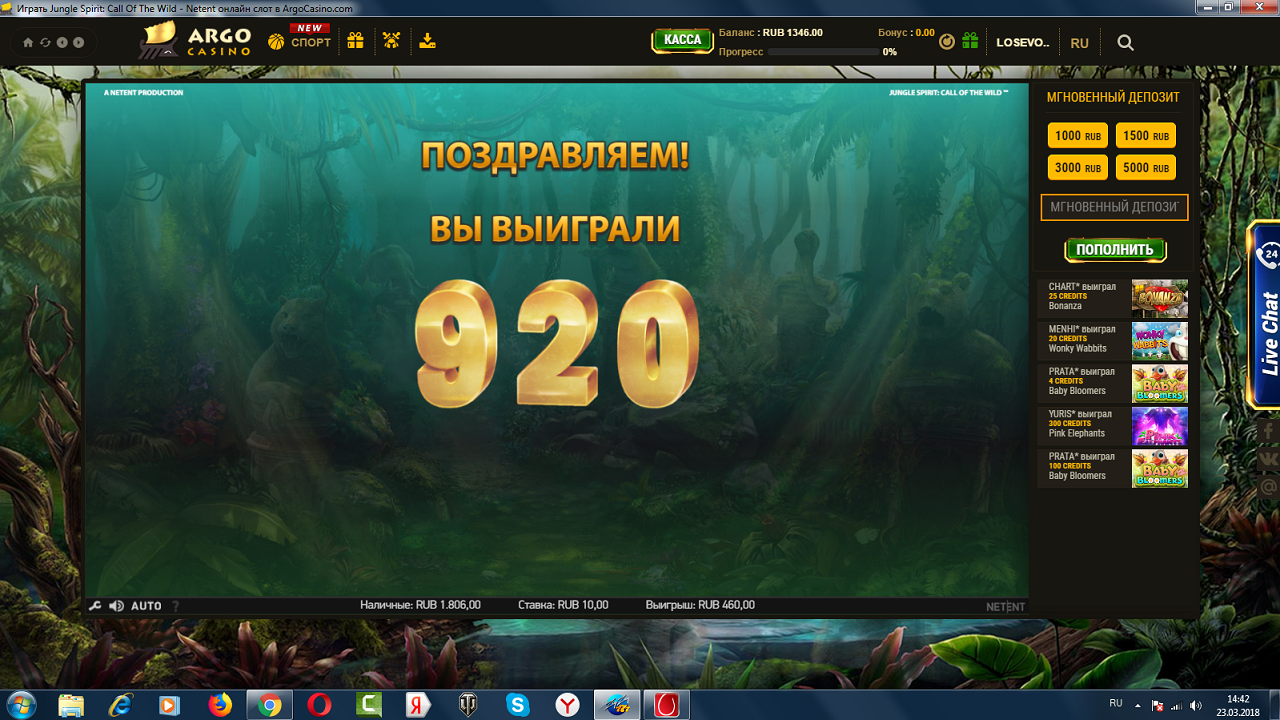Open the Спорт section
The width and height of the screenshot is (1280, 720).
(300, 38)
